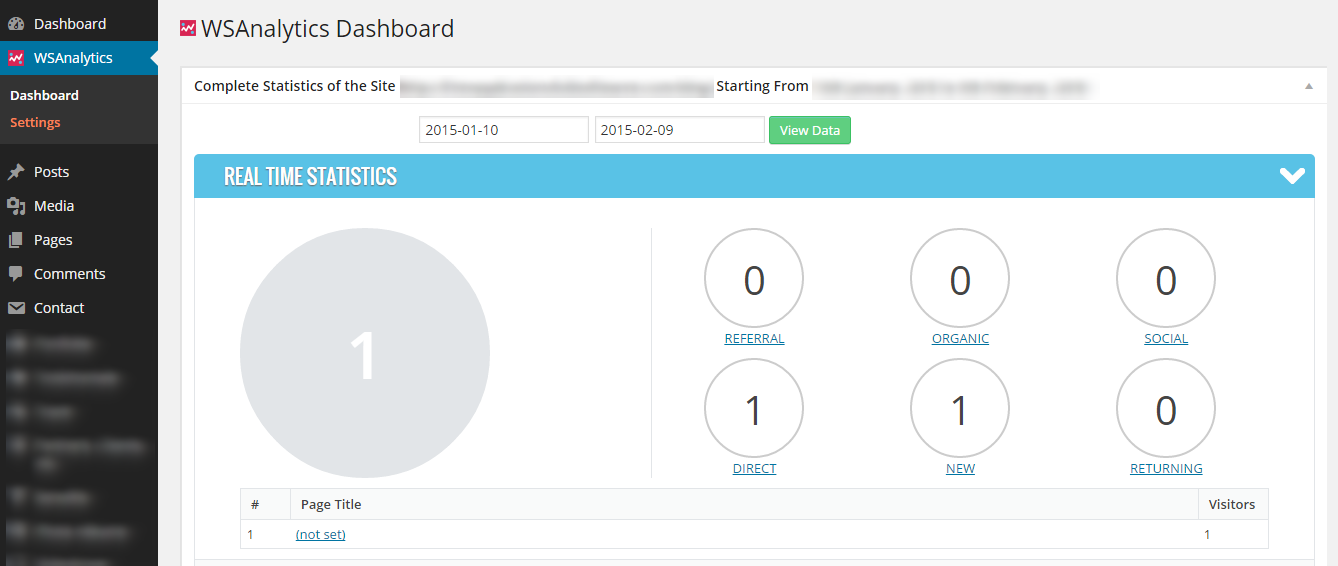The height and width of the screenshot is (566, 1338).
Task: Click the Posts pushpin icon
Action: pyautogui.click(x=16, y=172)
